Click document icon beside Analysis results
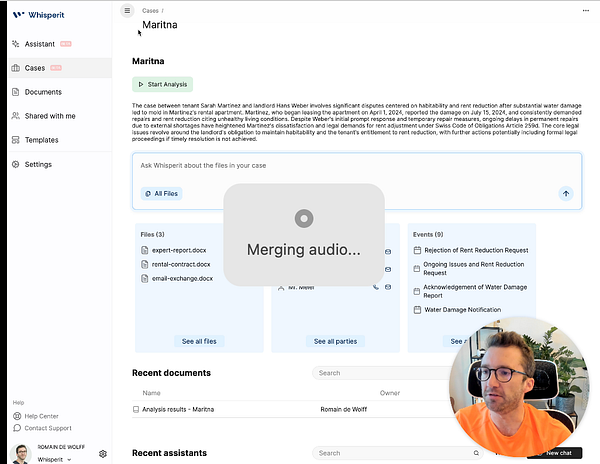The image size is (600, 464). (x=136, y=409)
